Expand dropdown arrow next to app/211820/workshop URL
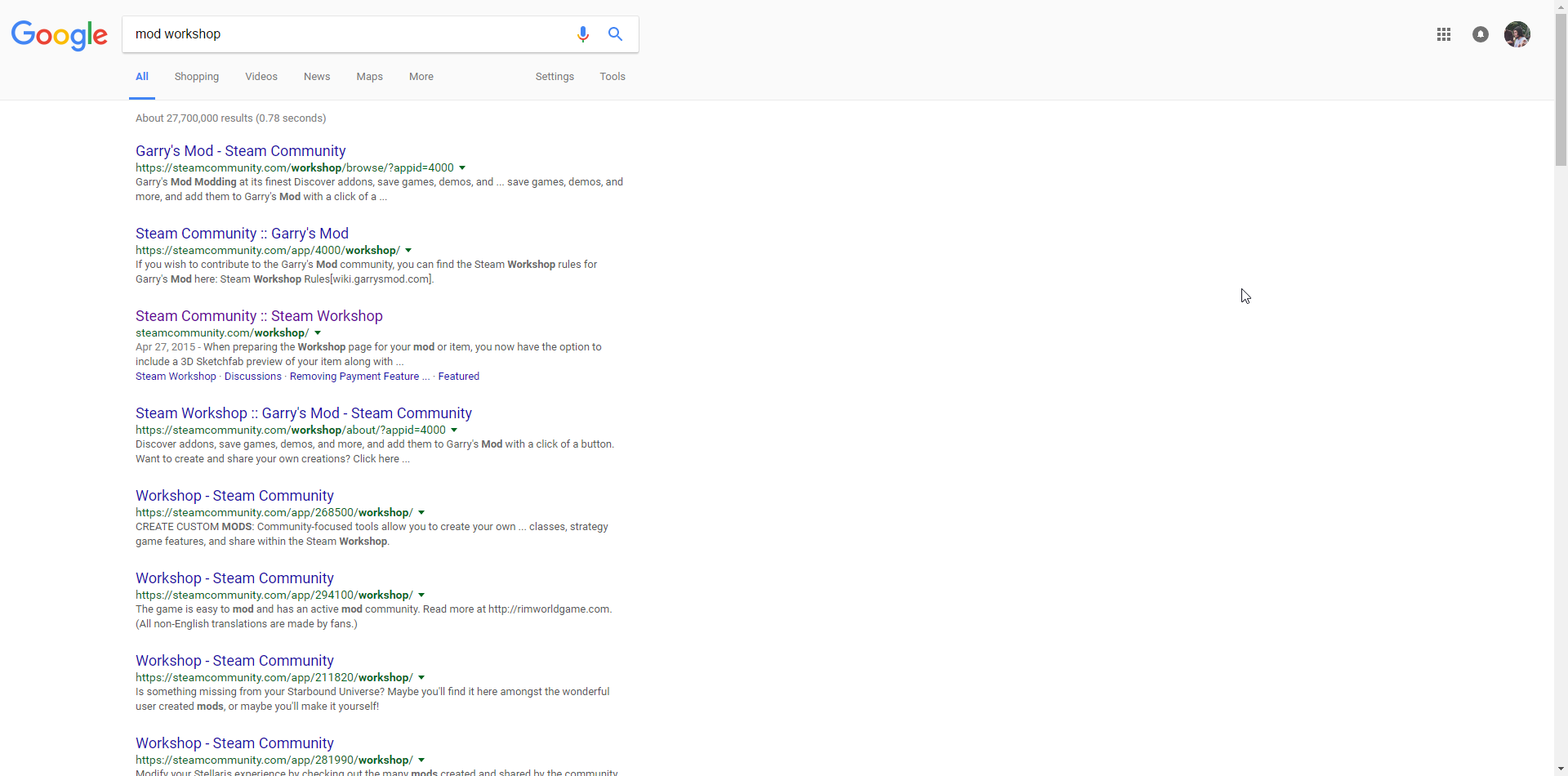This screenshot has height=776, width=1568. coord(421,678)
